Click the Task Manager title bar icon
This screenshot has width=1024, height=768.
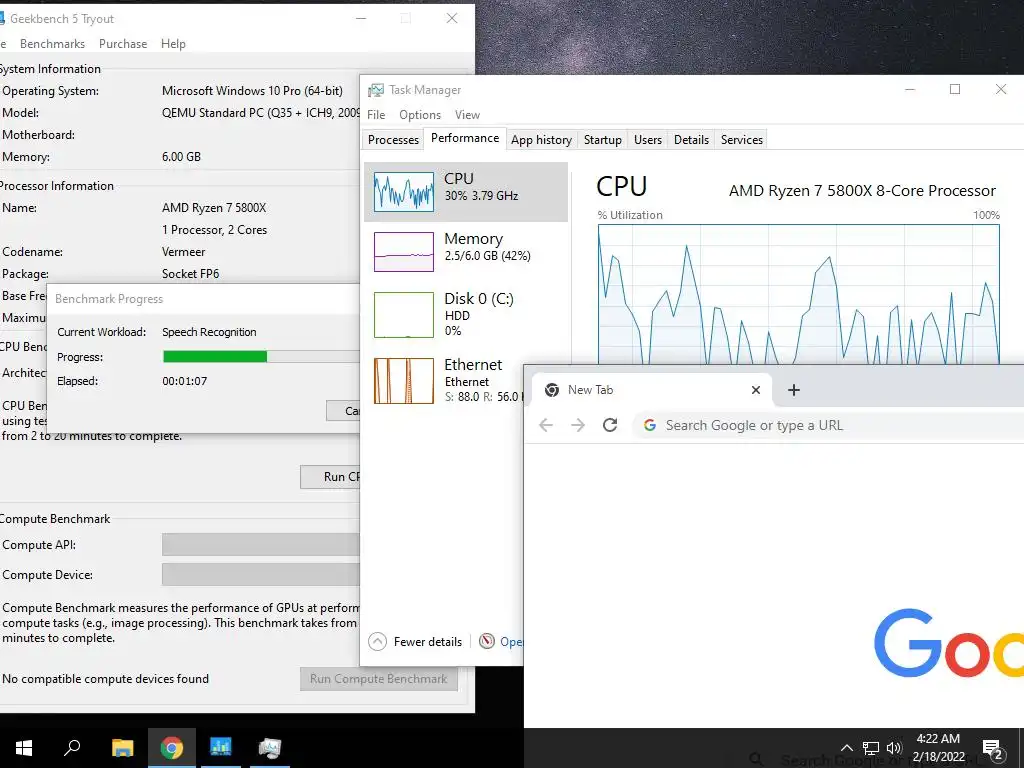click(376, 90)
